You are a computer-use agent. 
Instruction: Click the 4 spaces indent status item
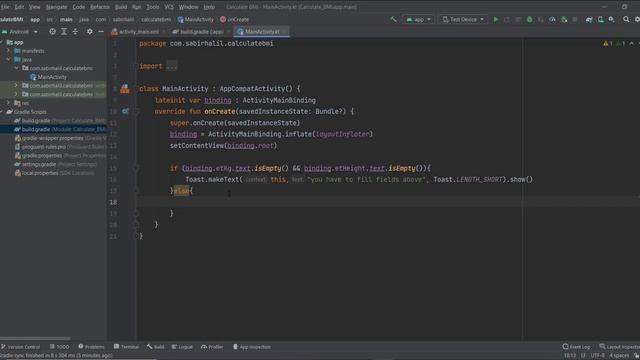(x=619, y=356)
